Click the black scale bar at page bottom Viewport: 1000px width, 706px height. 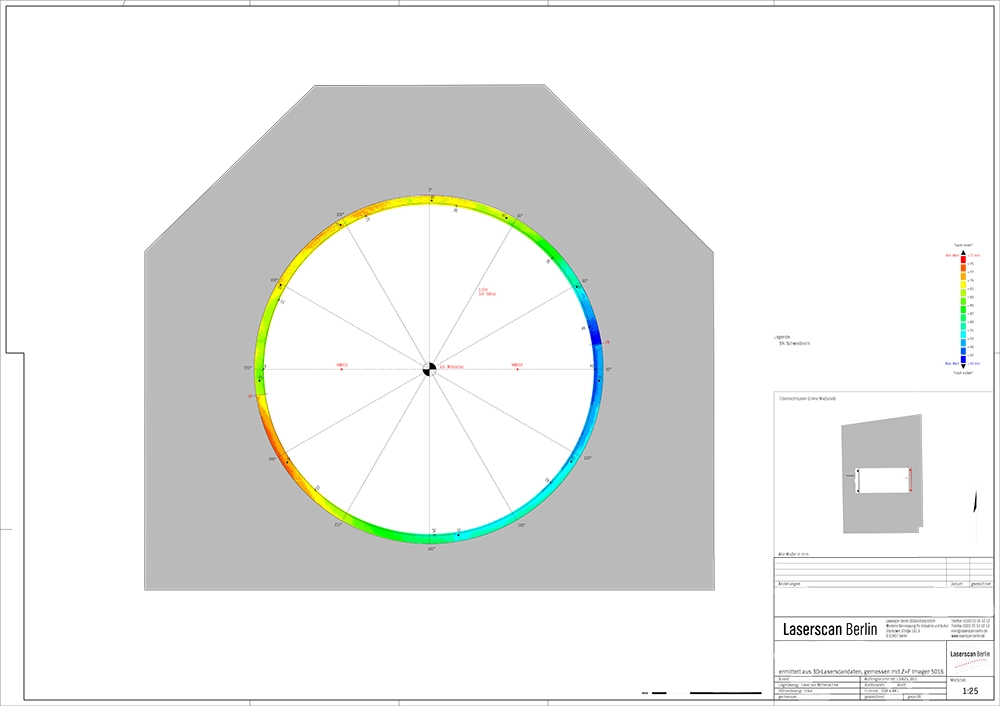coord(701,692)
